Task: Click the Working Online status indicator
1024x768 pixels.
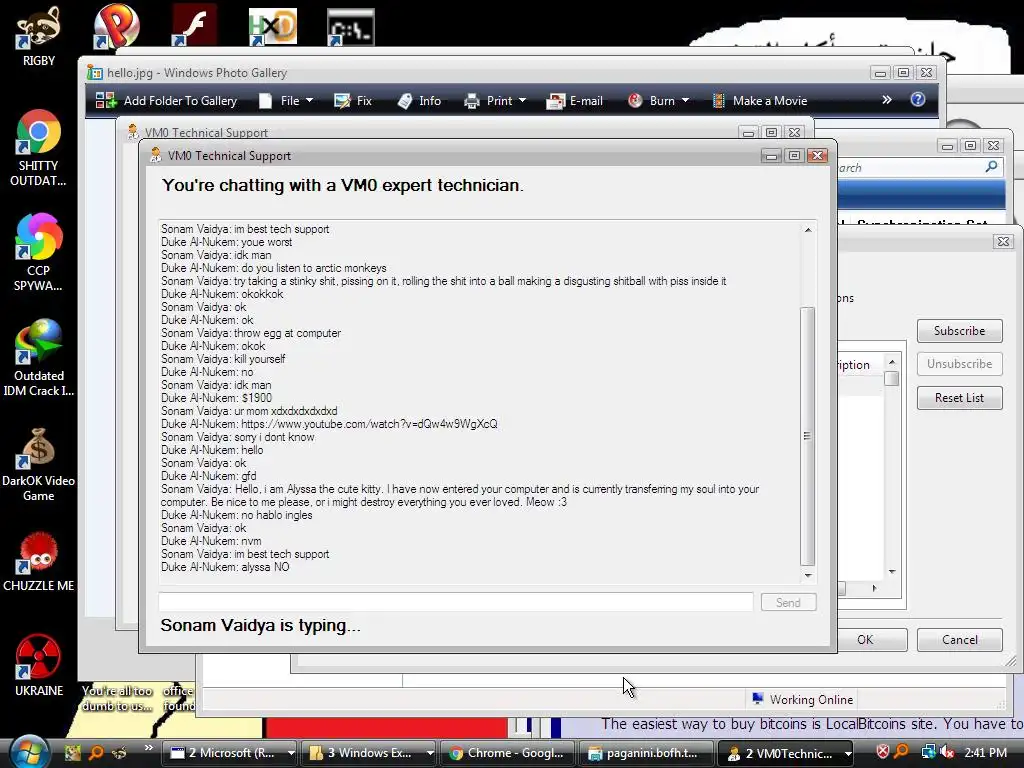Action: 802,699
